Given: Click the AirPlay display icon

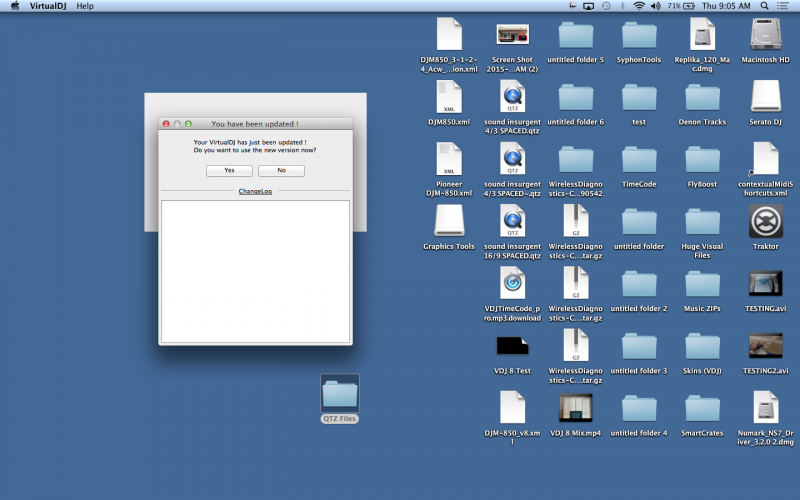Looking at the screenshot, I should (x=588, y=6).
